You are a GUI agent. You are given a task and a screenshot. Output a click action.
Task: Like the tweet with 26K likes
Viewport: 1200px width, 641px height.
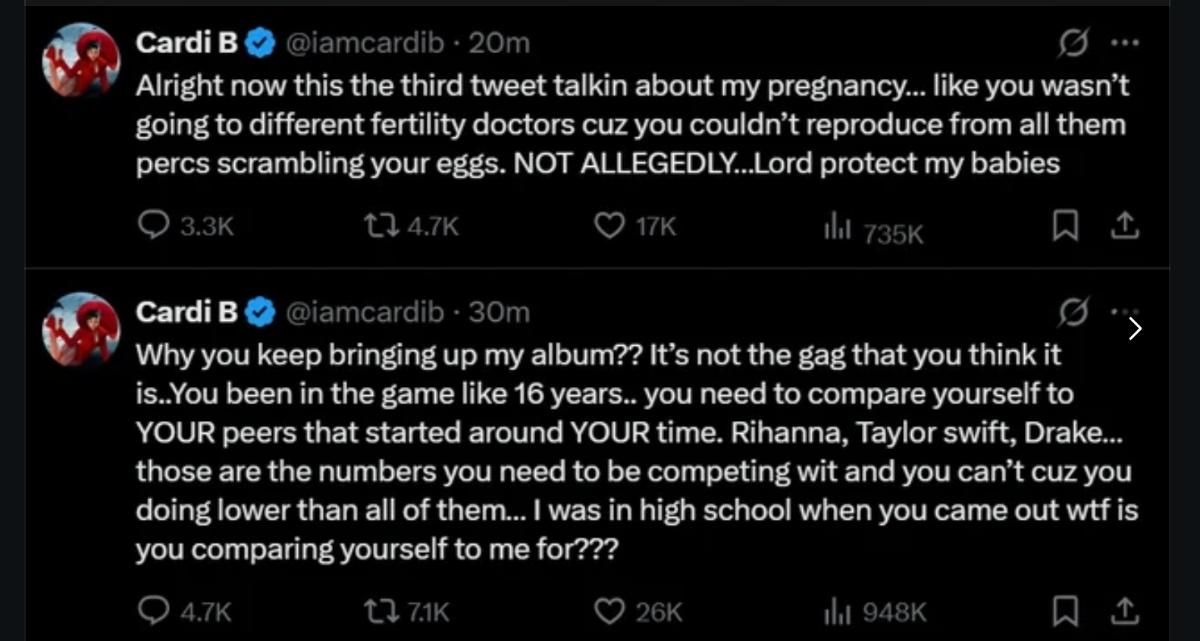point(609,610)
